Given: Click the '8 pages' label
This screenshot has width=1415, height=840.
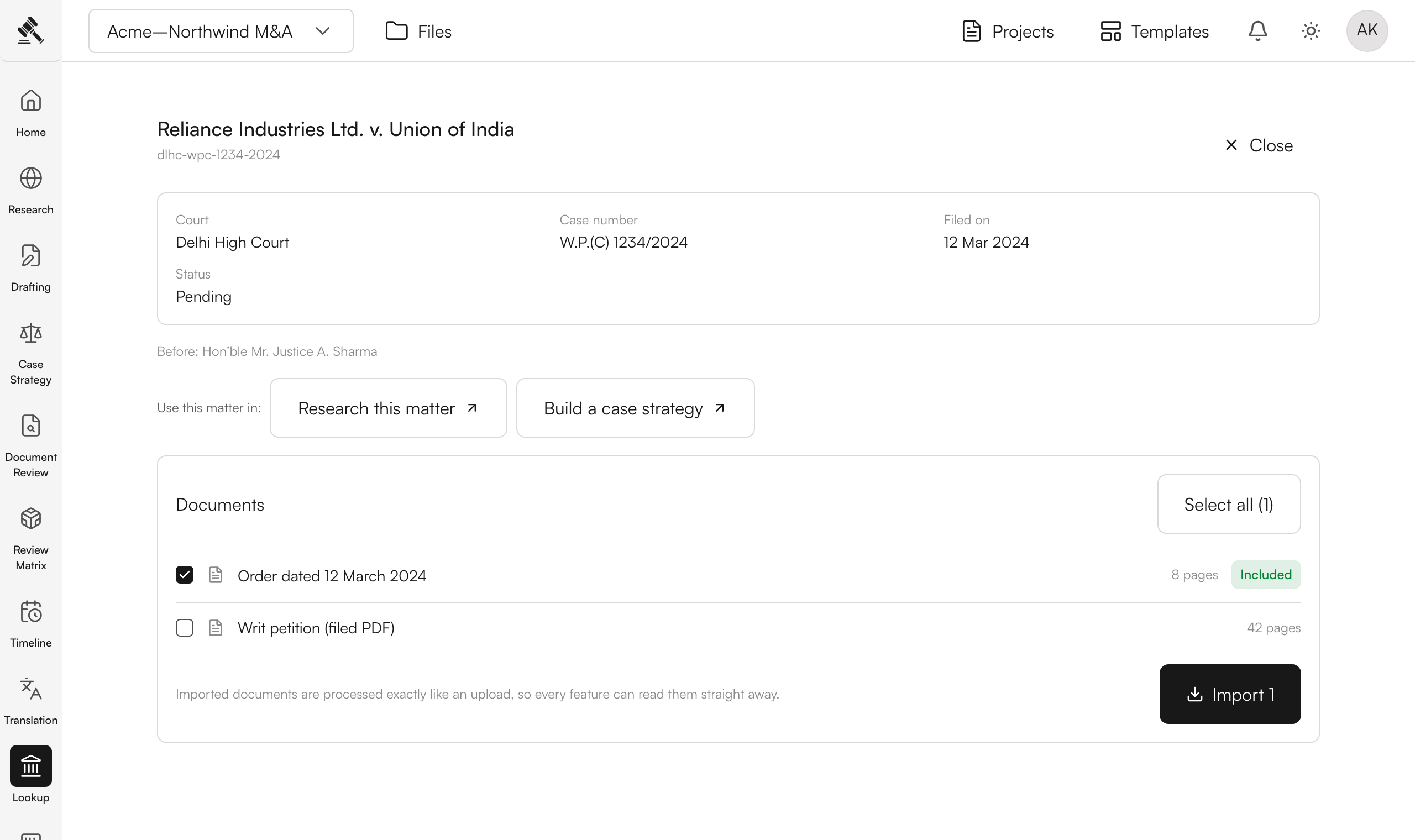Looking at the screenshot, I should tap(1194, 575).
